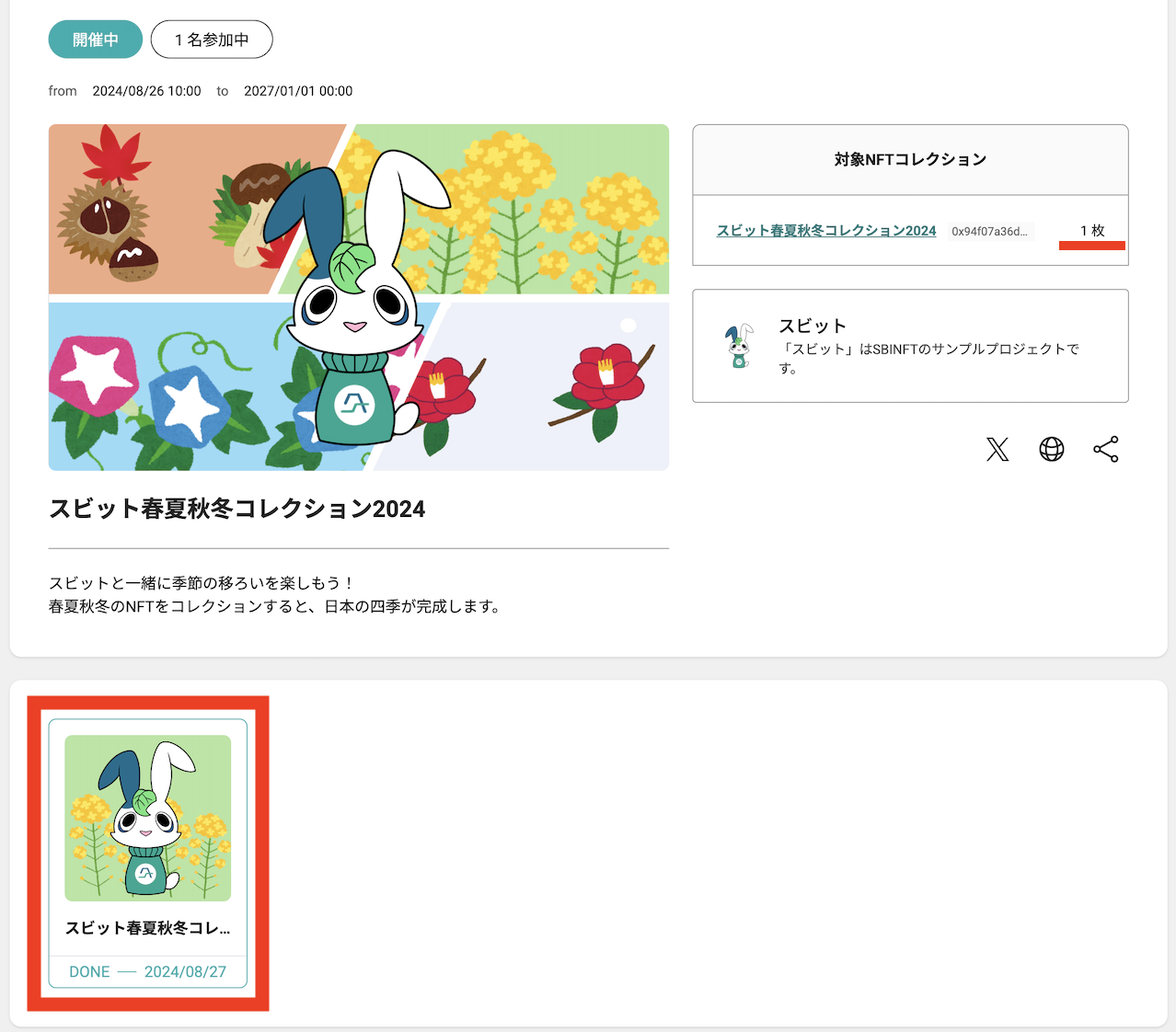Open the スビット project name
The height and width of the screenshot is (1032, 1176).
click(x=813, y=326)
